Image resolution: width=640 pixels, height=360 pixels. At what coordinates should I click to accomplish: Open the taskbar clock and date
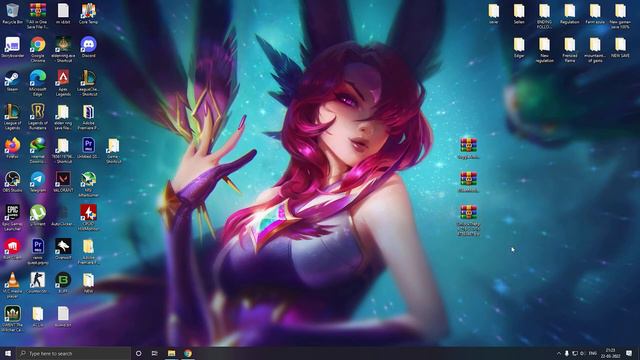tap(611, 353)
